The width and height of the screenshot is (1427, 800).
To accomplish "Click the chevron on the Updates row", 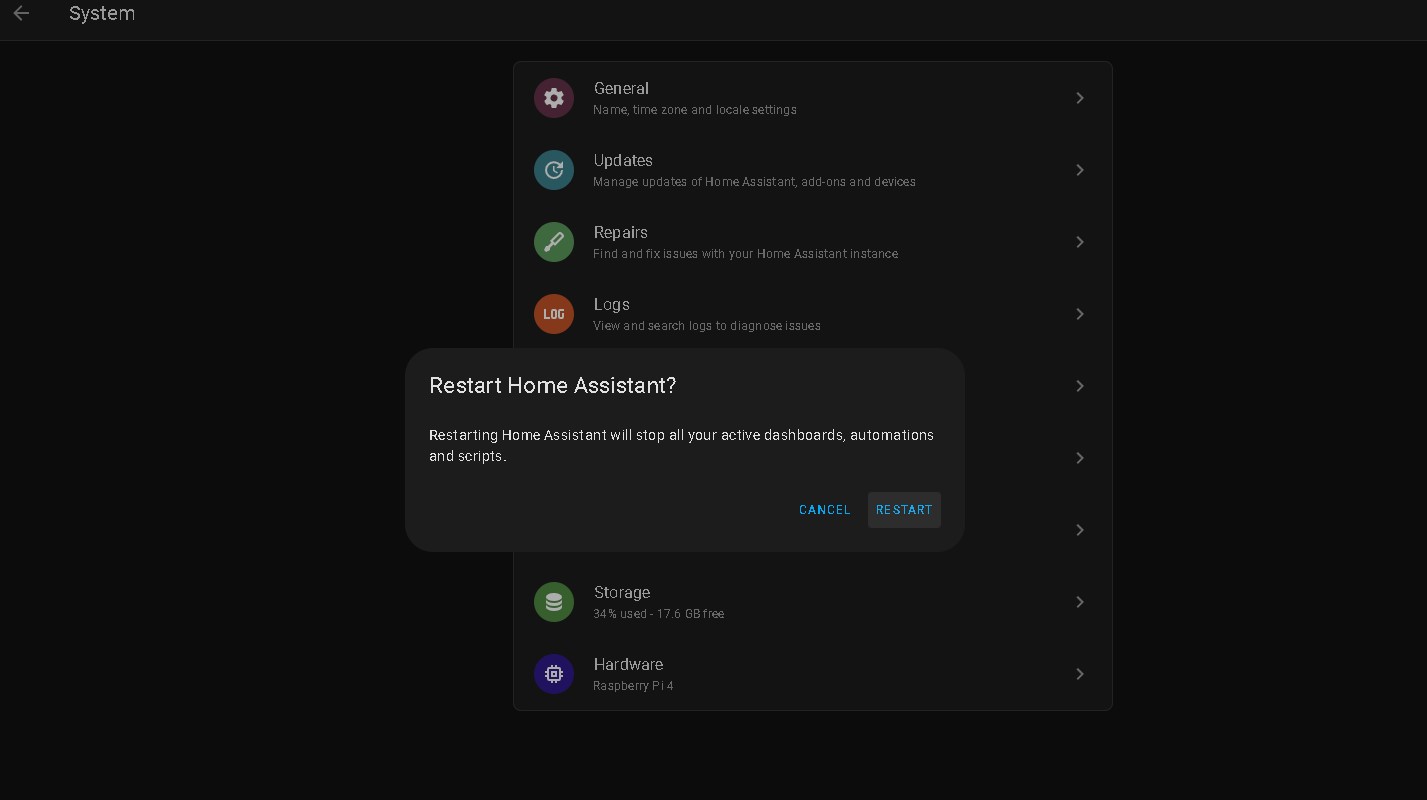I will point(1080,170).
